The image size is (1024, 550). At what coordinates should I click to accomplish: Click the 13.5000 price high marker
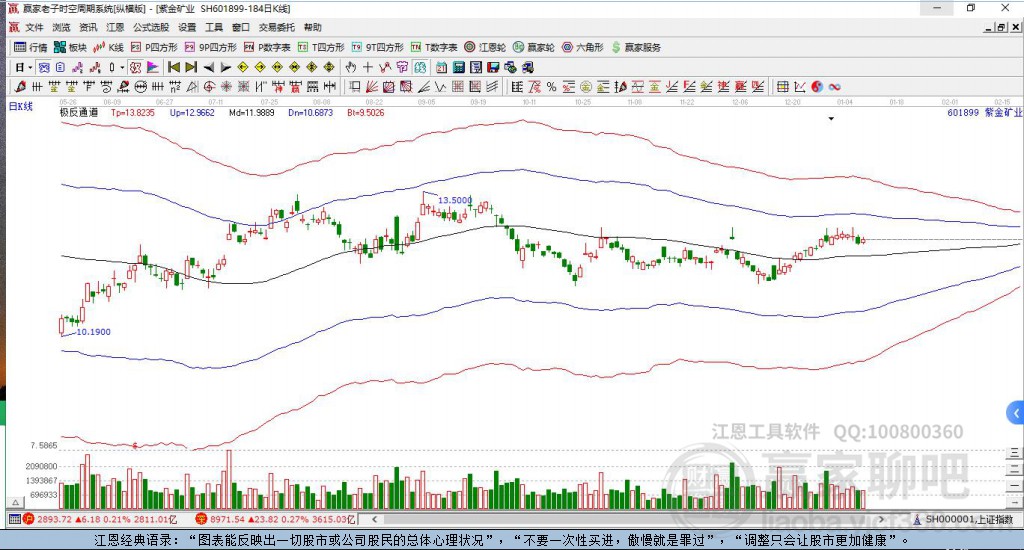[x=455, y=200]
